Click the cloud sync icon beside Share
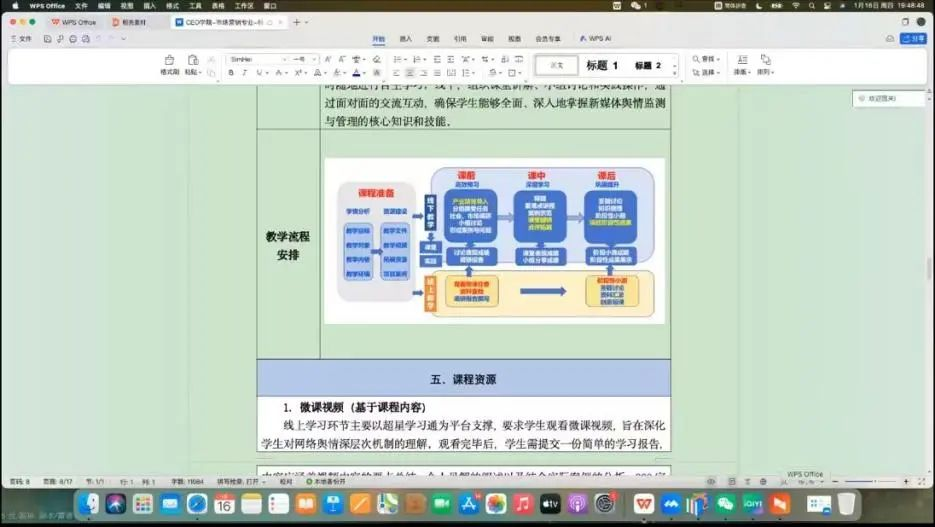This screenshot has width=935, height=527. [890, 39]
